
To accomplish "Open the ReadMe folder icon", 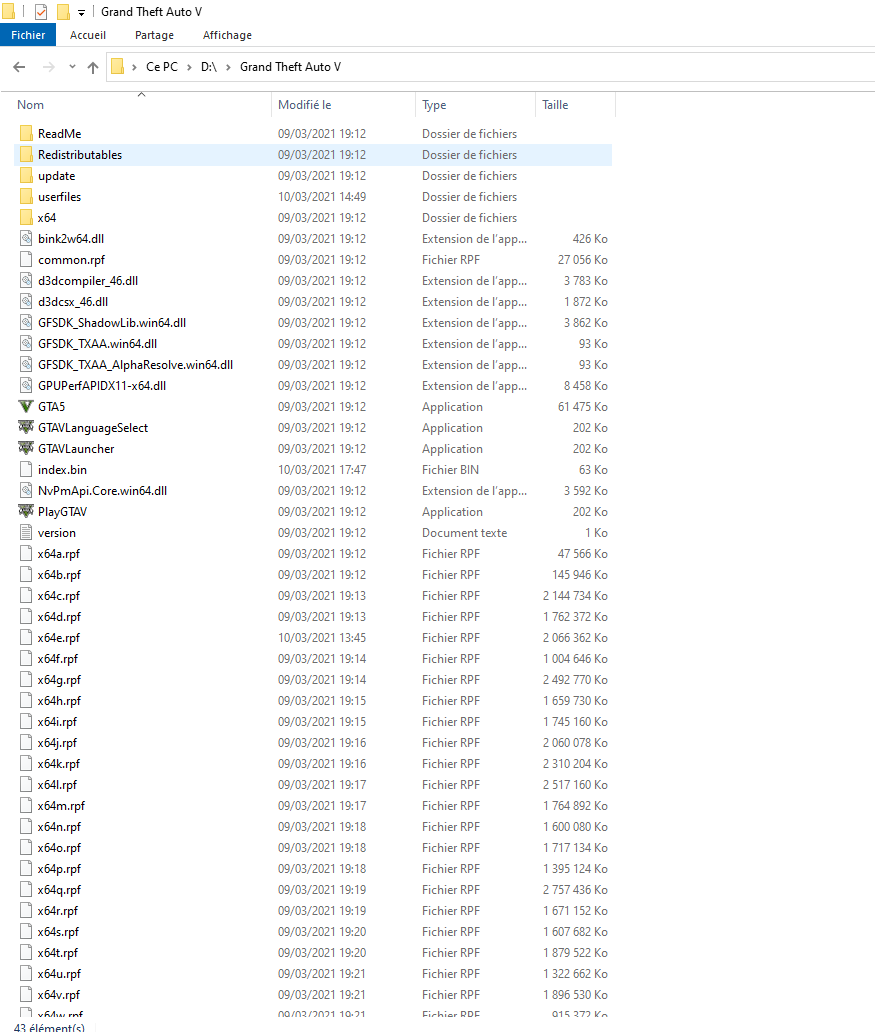I will (x=24, y=133).
